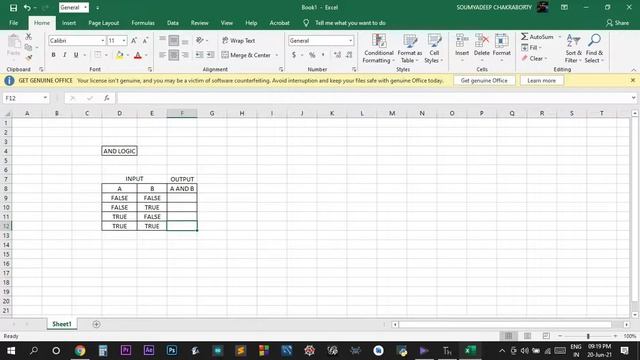Image resolution: width=640 pixels, height=360 pixels.
Task: Click AutoSum sigma button
Action: pos(537,37)
